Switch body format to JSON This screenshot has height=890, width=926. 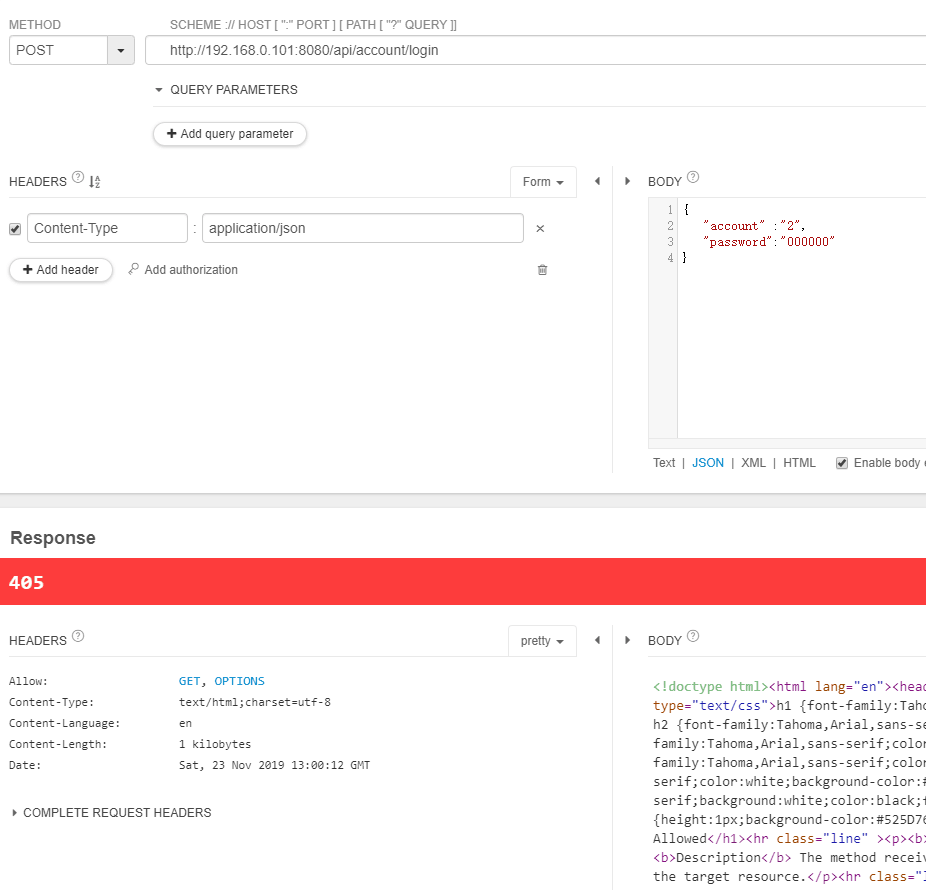[x=707, y=463]
